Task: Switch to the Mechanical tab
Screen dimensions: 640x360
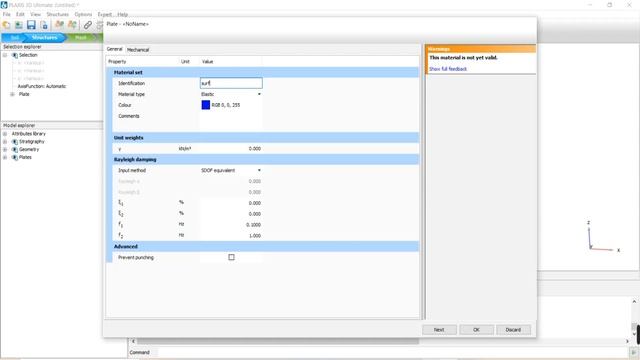Action: point(138,50)
